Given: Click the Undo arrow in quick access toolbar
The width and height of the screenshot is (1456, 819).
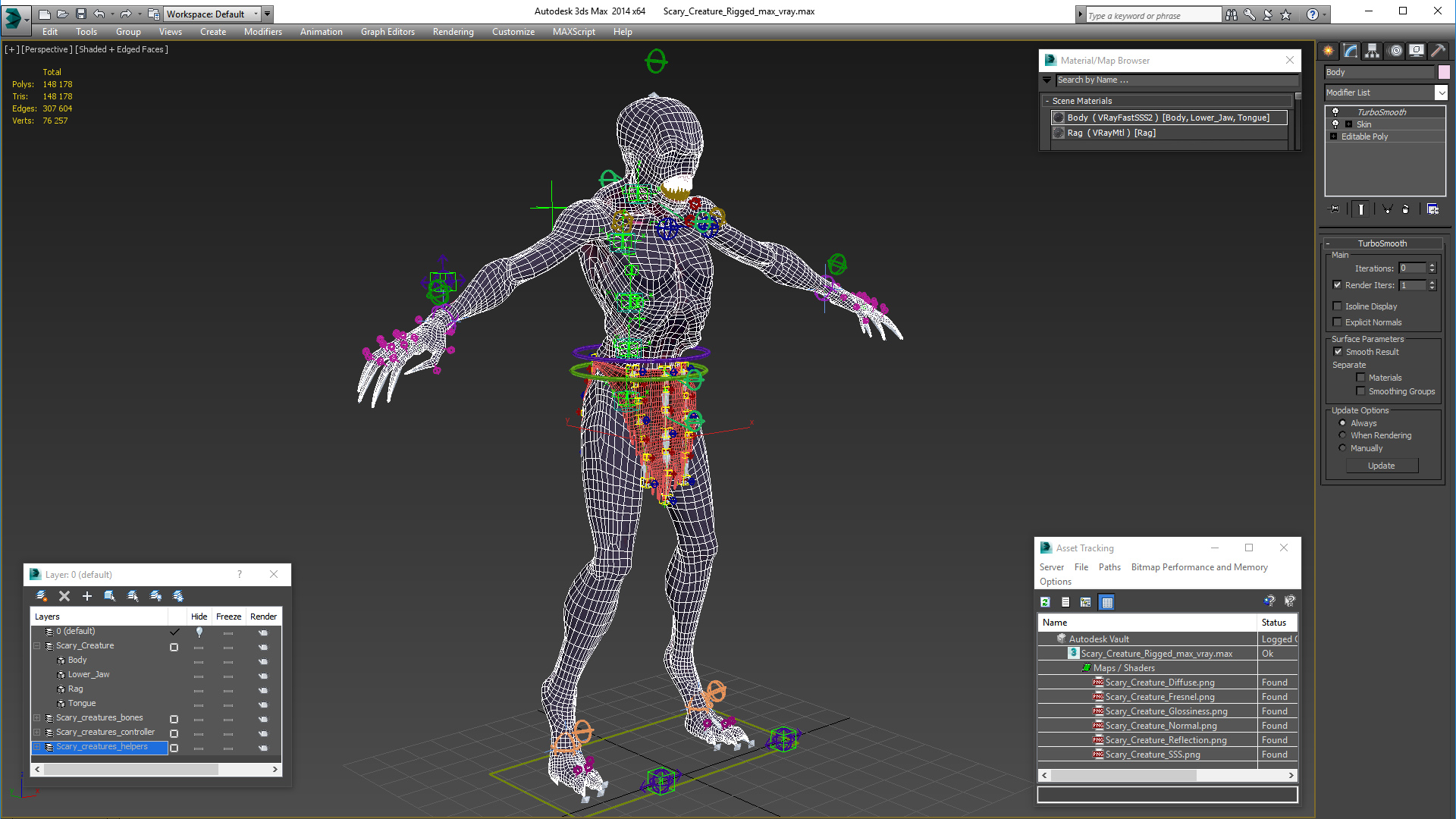Looking at the screenshot, I should (x=99, y=14).
